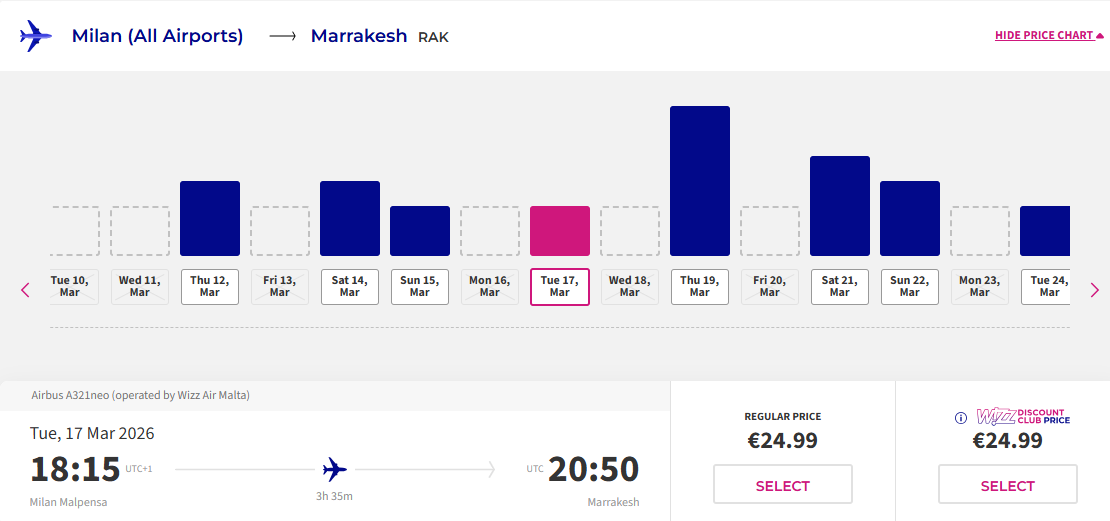Viewport: 1110px width, 521px height.
Task: Collapse chart via Hide Price Chart
Action: pyautogui.click(x=1049, y=36)
